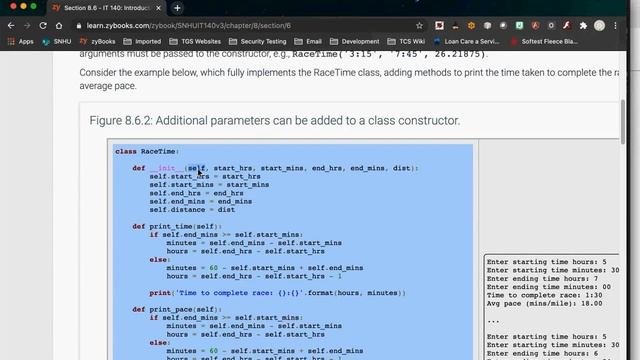Click the gray cube extension icon
Viewport: 640px width, 360px height.
coord(487,25)
